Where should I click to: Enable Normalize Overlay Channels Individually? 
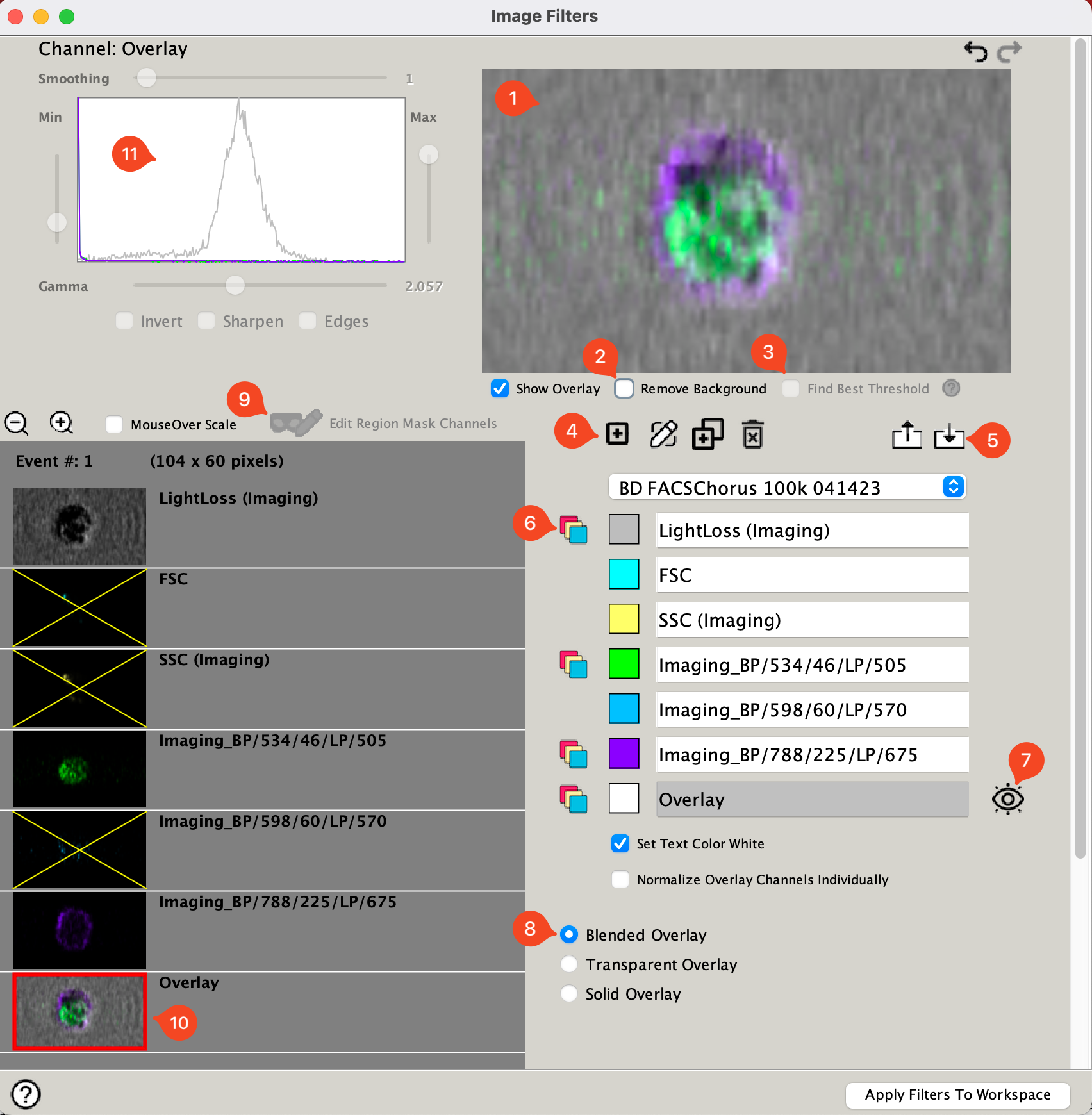tap(620, 879)
